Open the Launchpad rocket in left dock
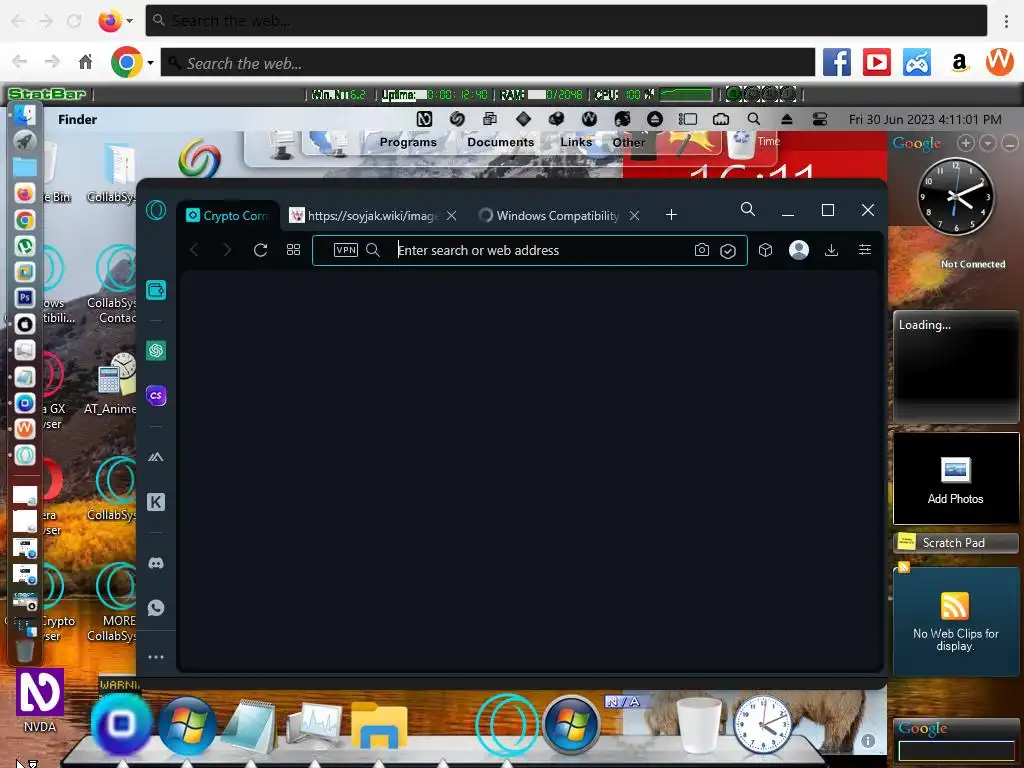Image resolution: width=1024 pixels, height=768 pixels. click(x=25, y=141)
